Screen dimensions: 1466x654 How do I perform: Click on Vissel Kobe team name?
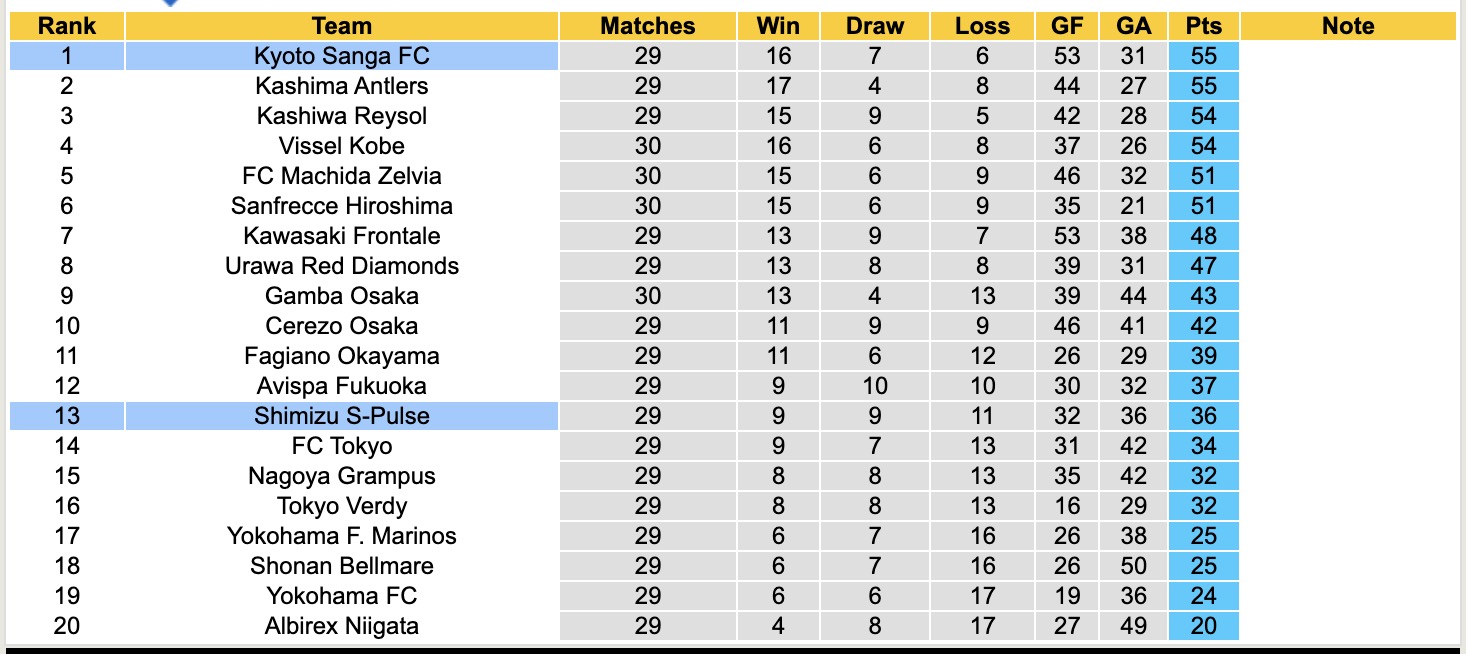click(x=342, y=146)
